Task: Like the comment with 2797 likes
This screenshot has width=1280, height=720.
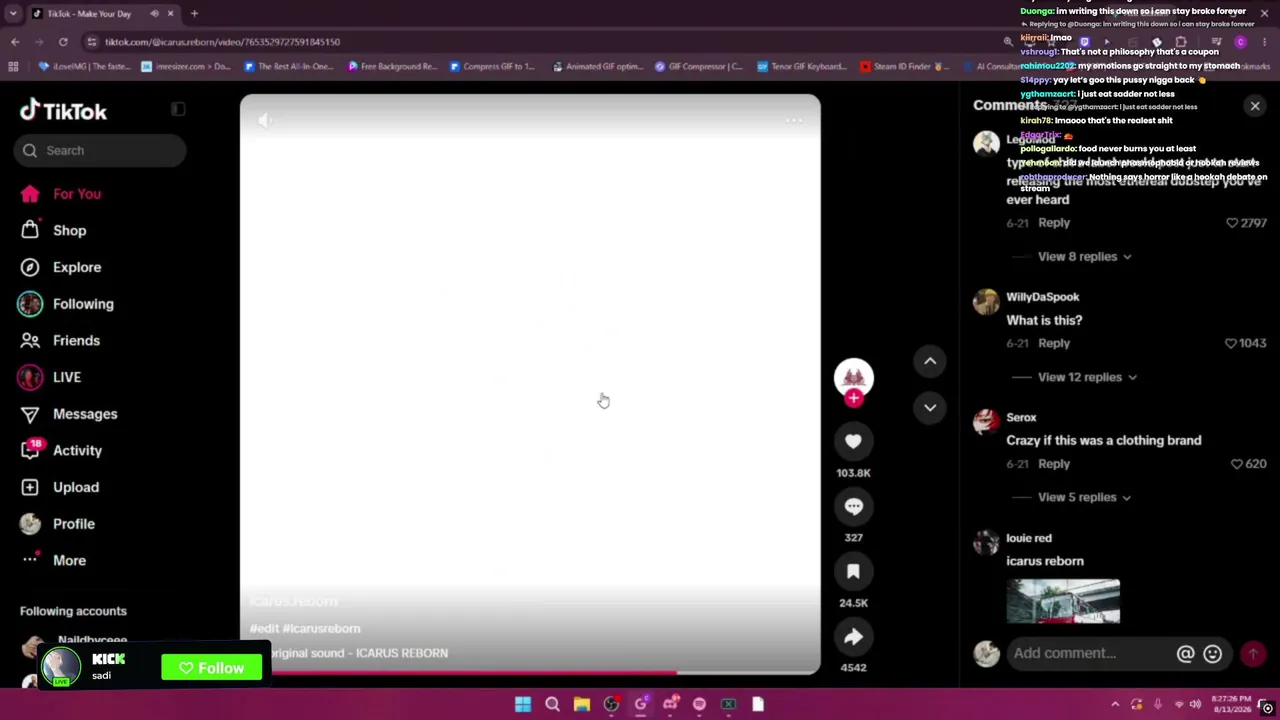Action: click(1232, 223)
